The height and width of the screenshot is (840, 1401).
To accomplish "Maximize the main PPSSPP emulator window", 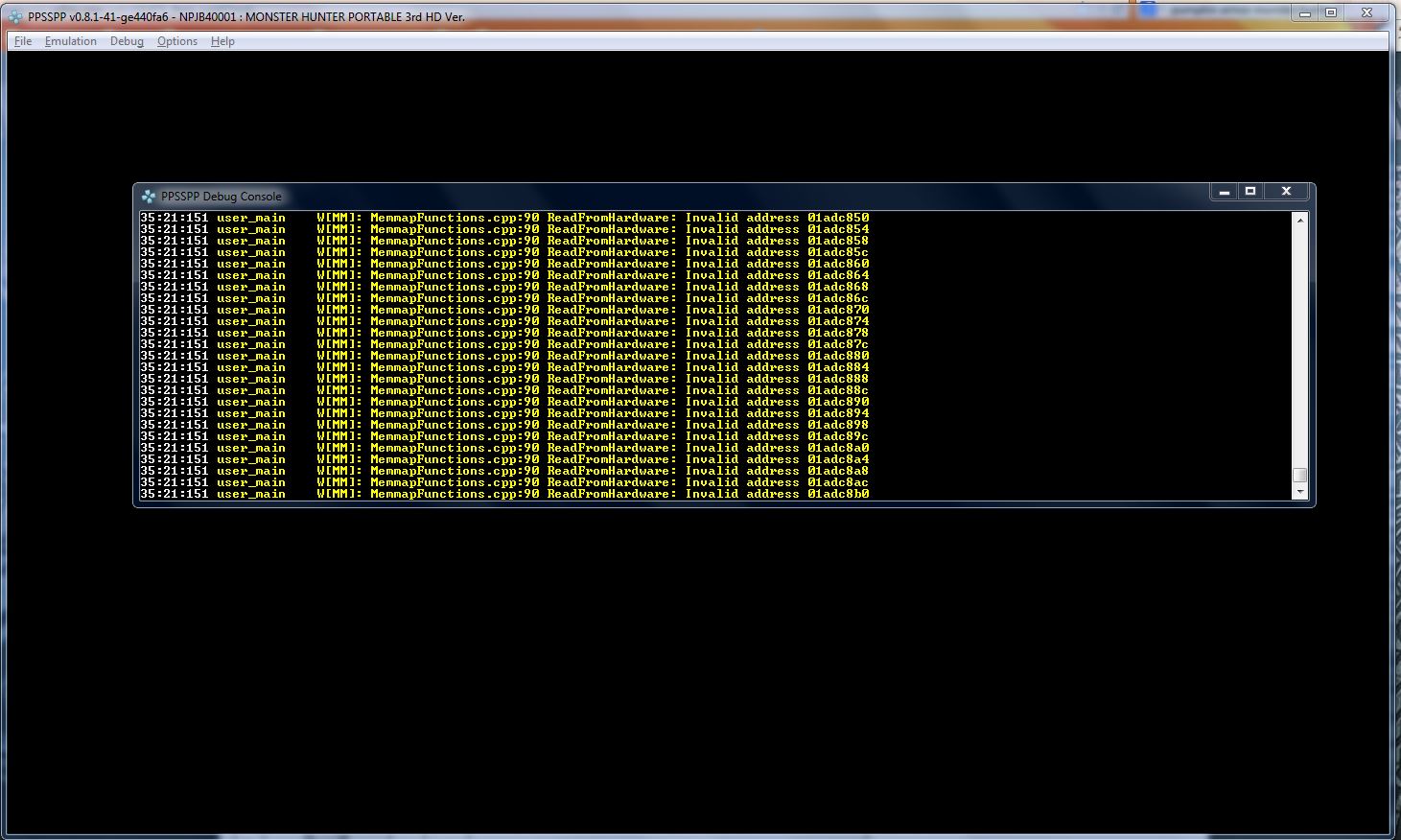I will click(x=1331, y=12).
